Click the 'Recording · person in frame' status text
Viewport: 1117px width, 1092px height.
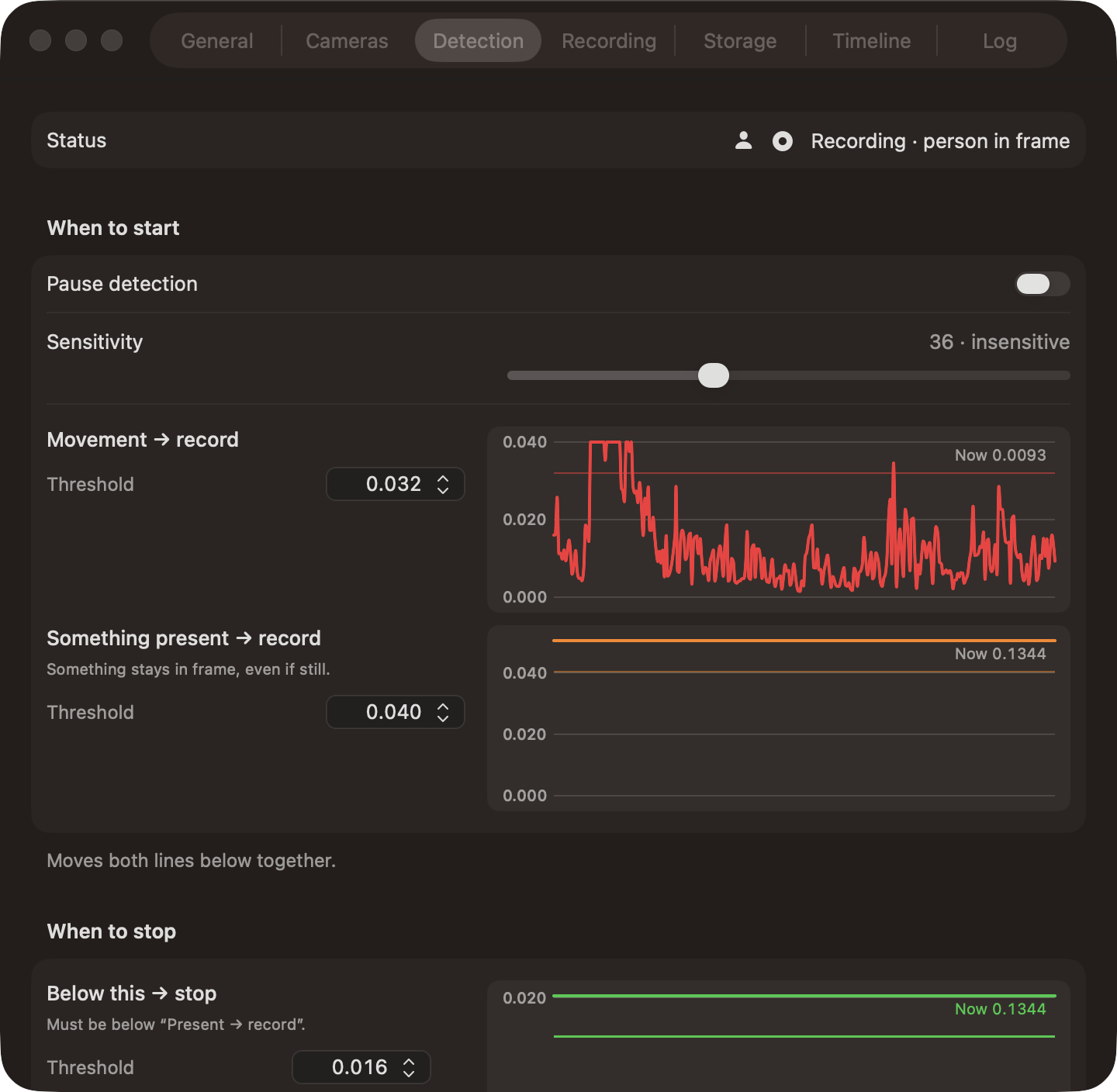tap(940, 141)
